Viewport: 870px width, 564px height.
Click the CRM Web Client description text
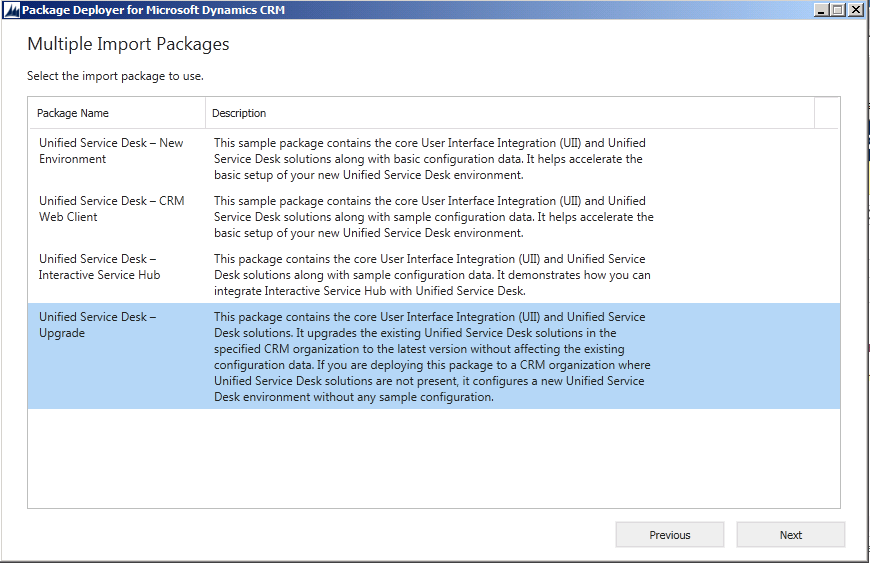click(434, 217)
